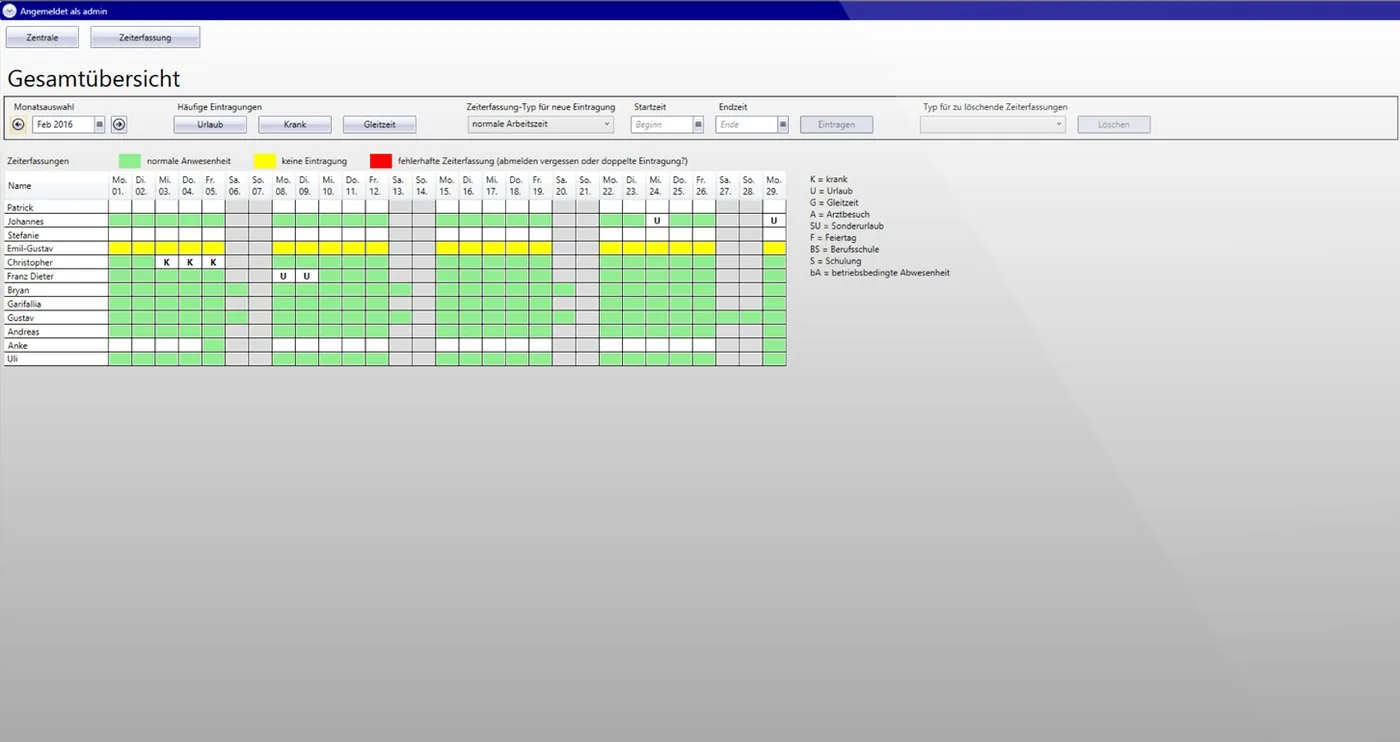Select Franz Dieter's 'U' cell on Mo. 08.

[284, 276]
